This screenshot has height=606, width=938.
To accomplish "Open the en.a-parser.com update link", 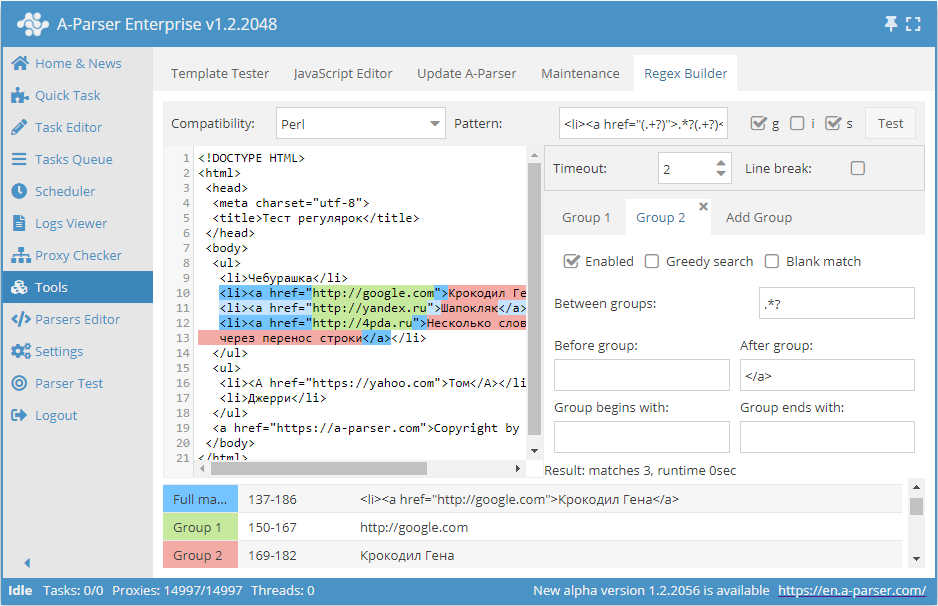I will (x=852, y=591).
